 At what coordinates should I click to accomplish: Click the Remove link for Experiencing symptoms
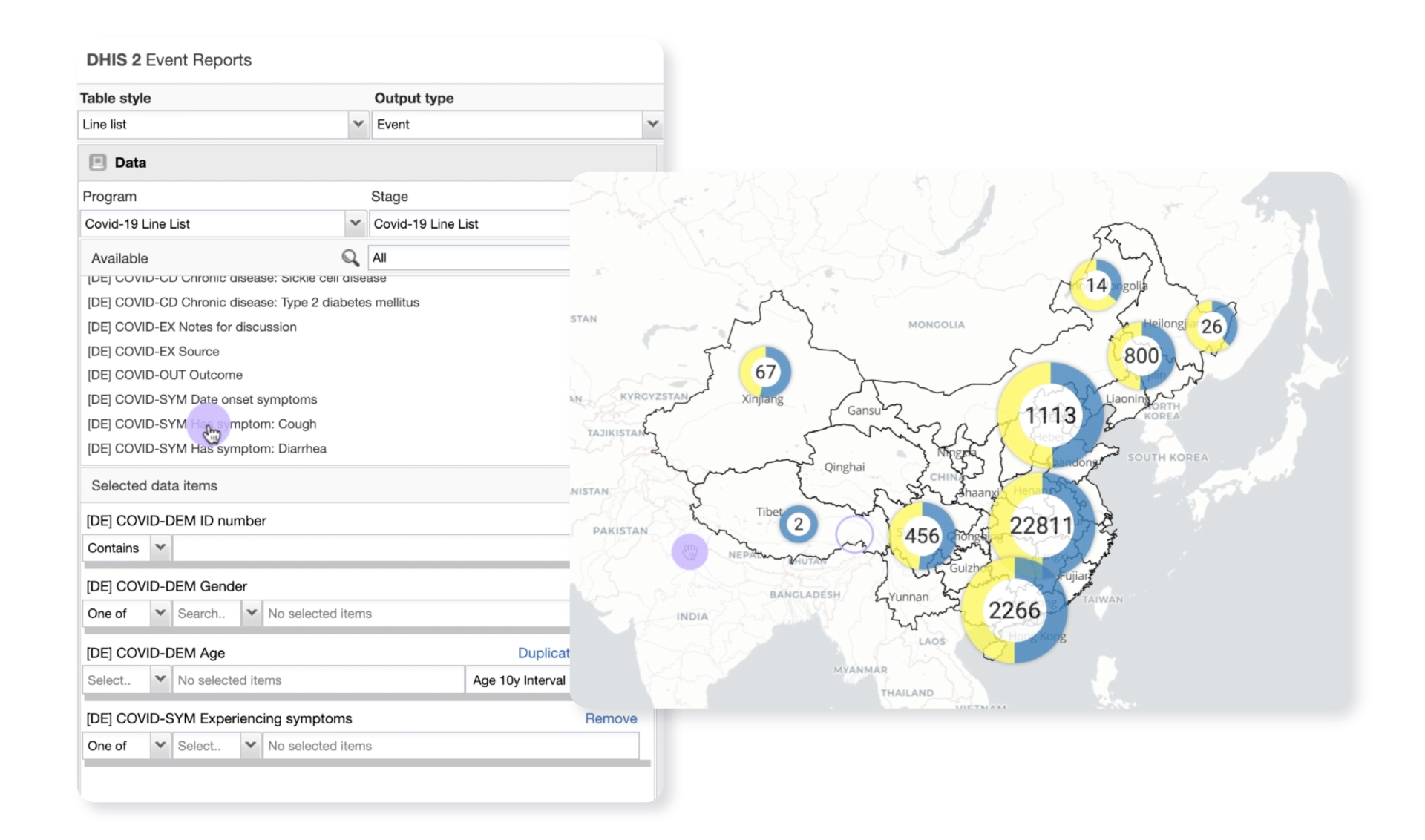[x=610, y=718]
